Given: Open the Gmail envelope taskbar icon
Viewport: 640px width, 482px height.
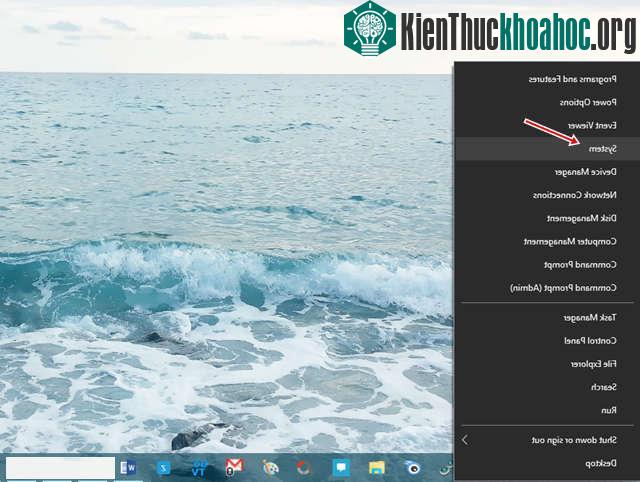Looking at the screenshot, I should [234, 467].
